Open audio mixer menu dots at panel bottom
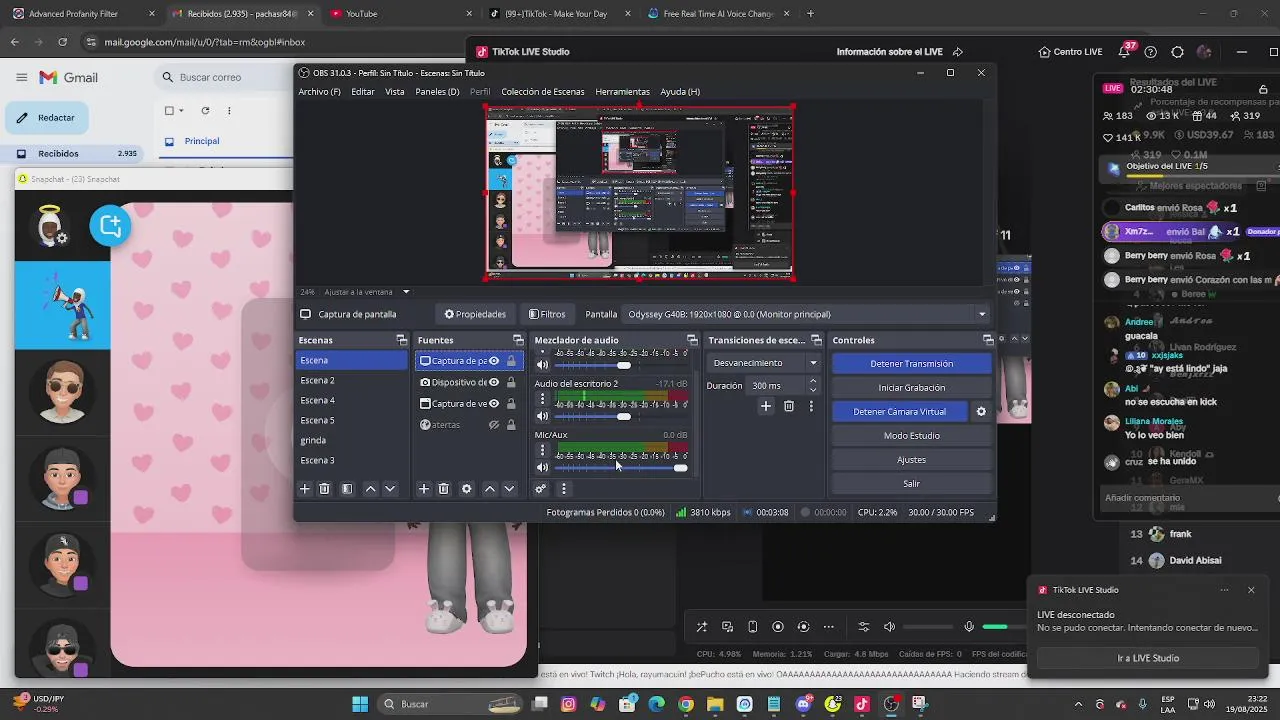 click(563, 489)
